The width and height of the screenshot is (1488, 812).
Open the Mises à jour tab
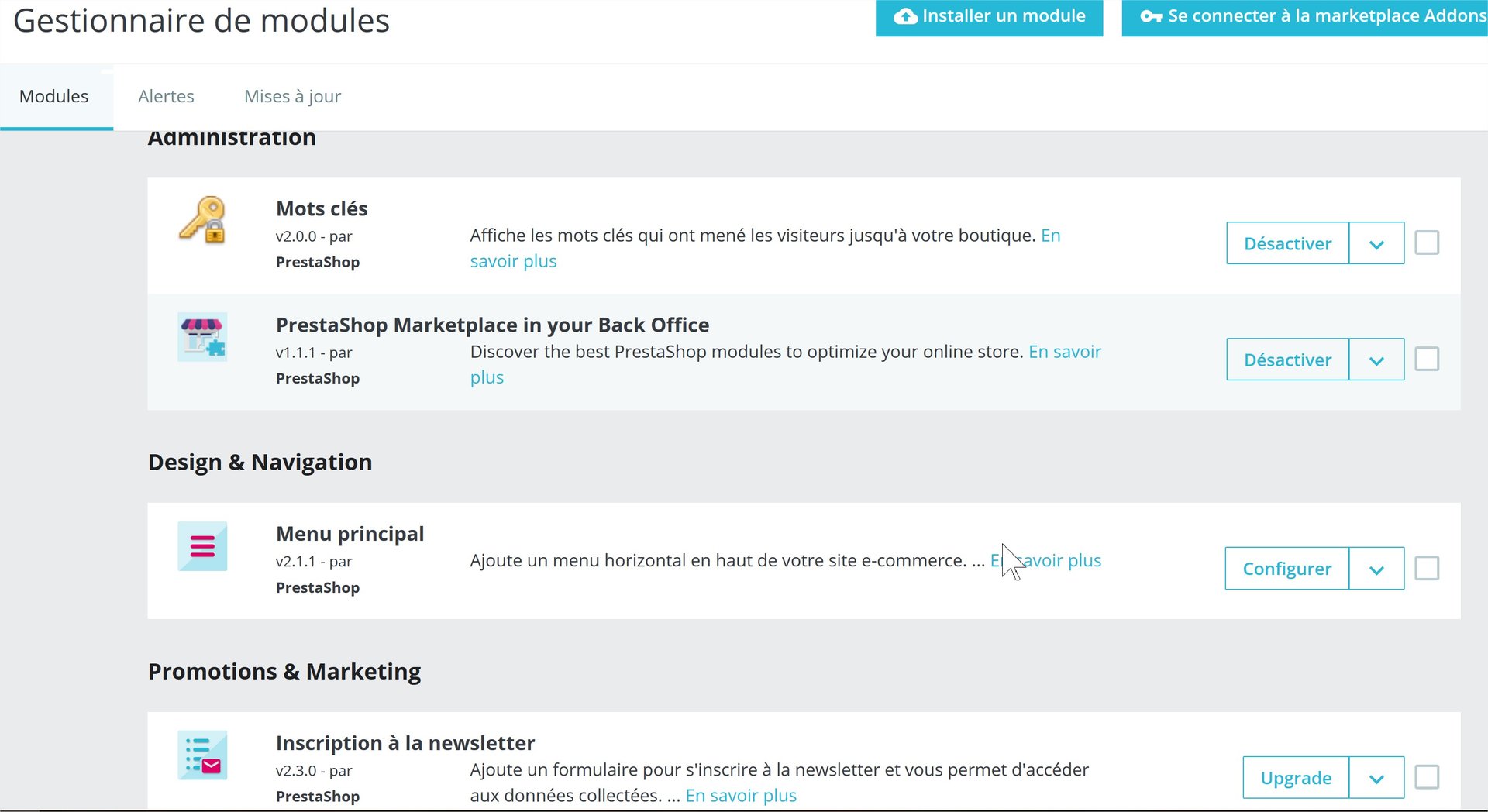click(292, 96)
